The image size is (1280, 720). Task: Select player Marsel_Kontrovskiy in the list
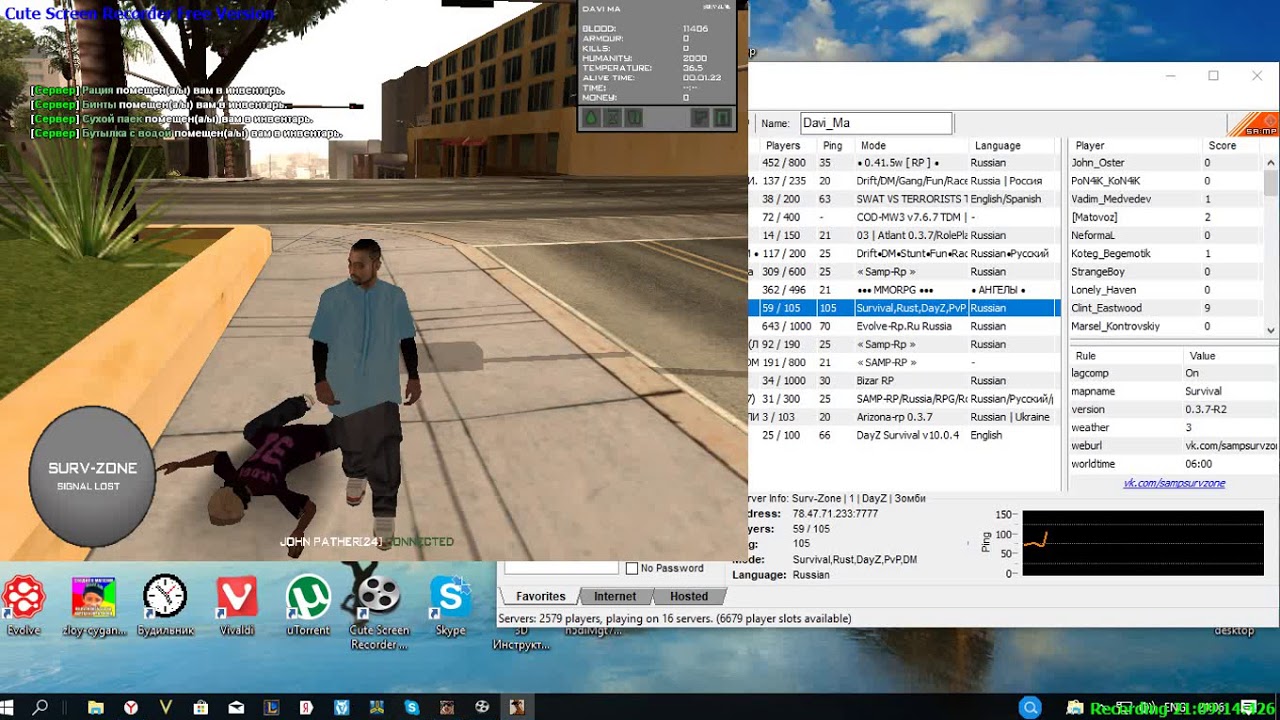[x=1166, y=326]
